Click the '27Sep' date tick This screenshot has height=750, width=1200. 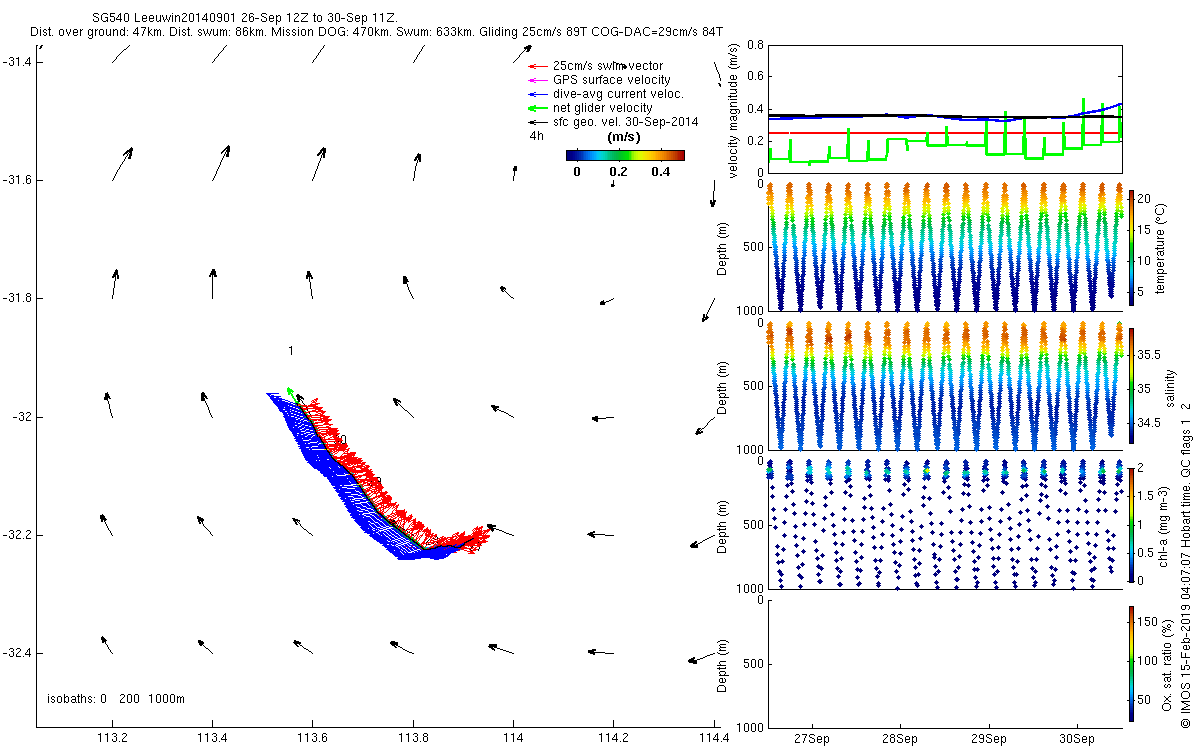811,739
